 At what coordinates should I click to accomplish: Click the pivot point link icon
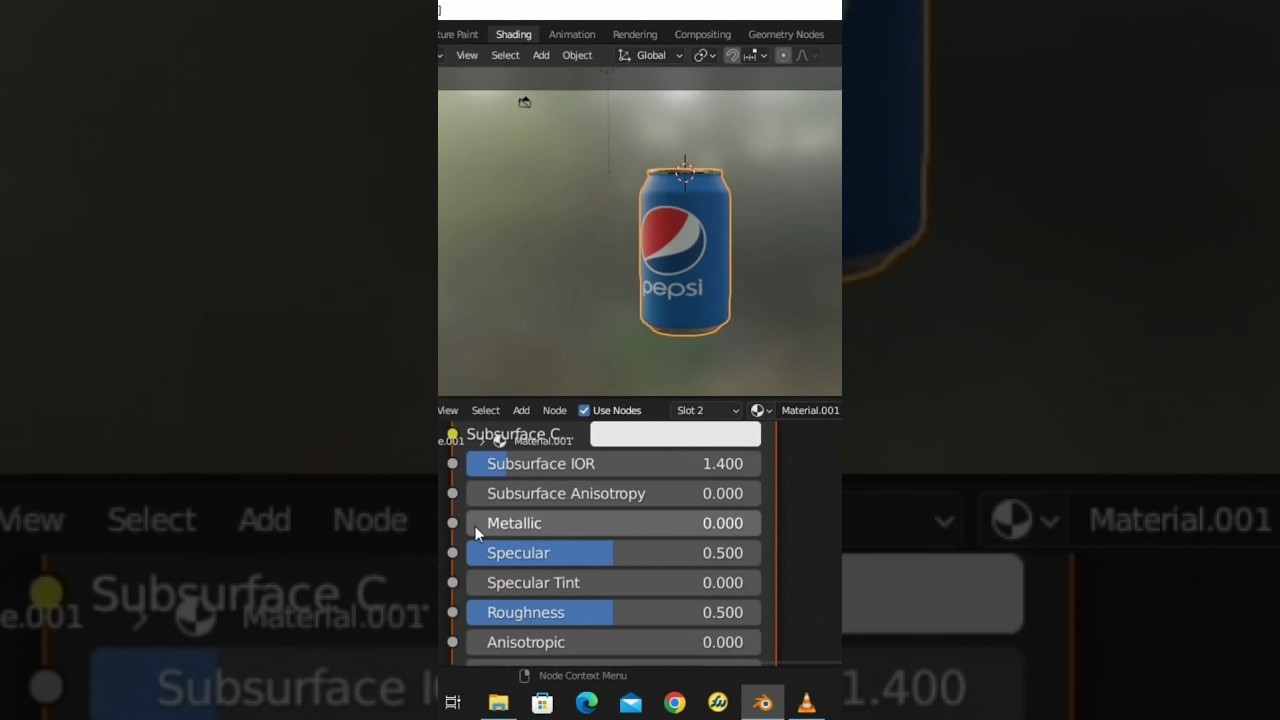point(700,55)
